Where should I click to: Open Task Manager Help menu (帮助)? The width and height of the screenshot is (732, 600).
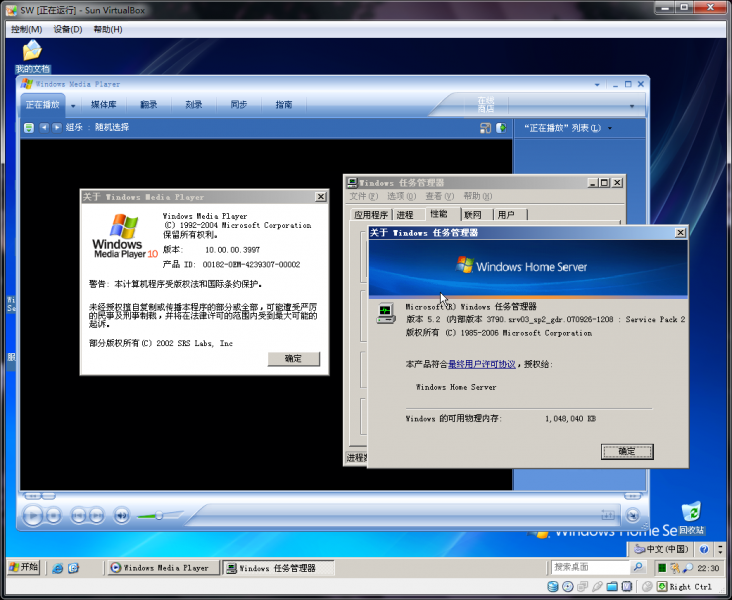pos(478,196)
